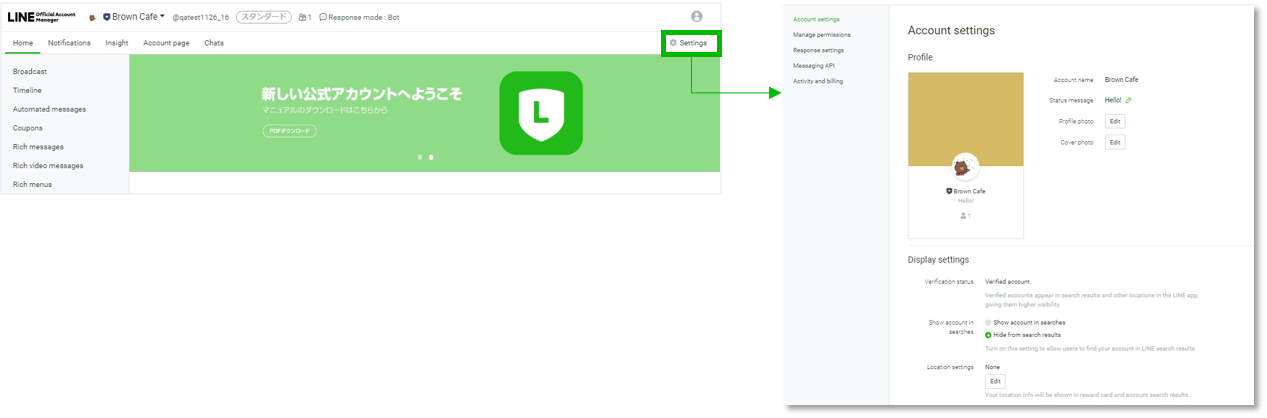The height and width of the screenshot is (418, 1267).
Task: Click the PDF download button on banner
Action: coord(288,131)
